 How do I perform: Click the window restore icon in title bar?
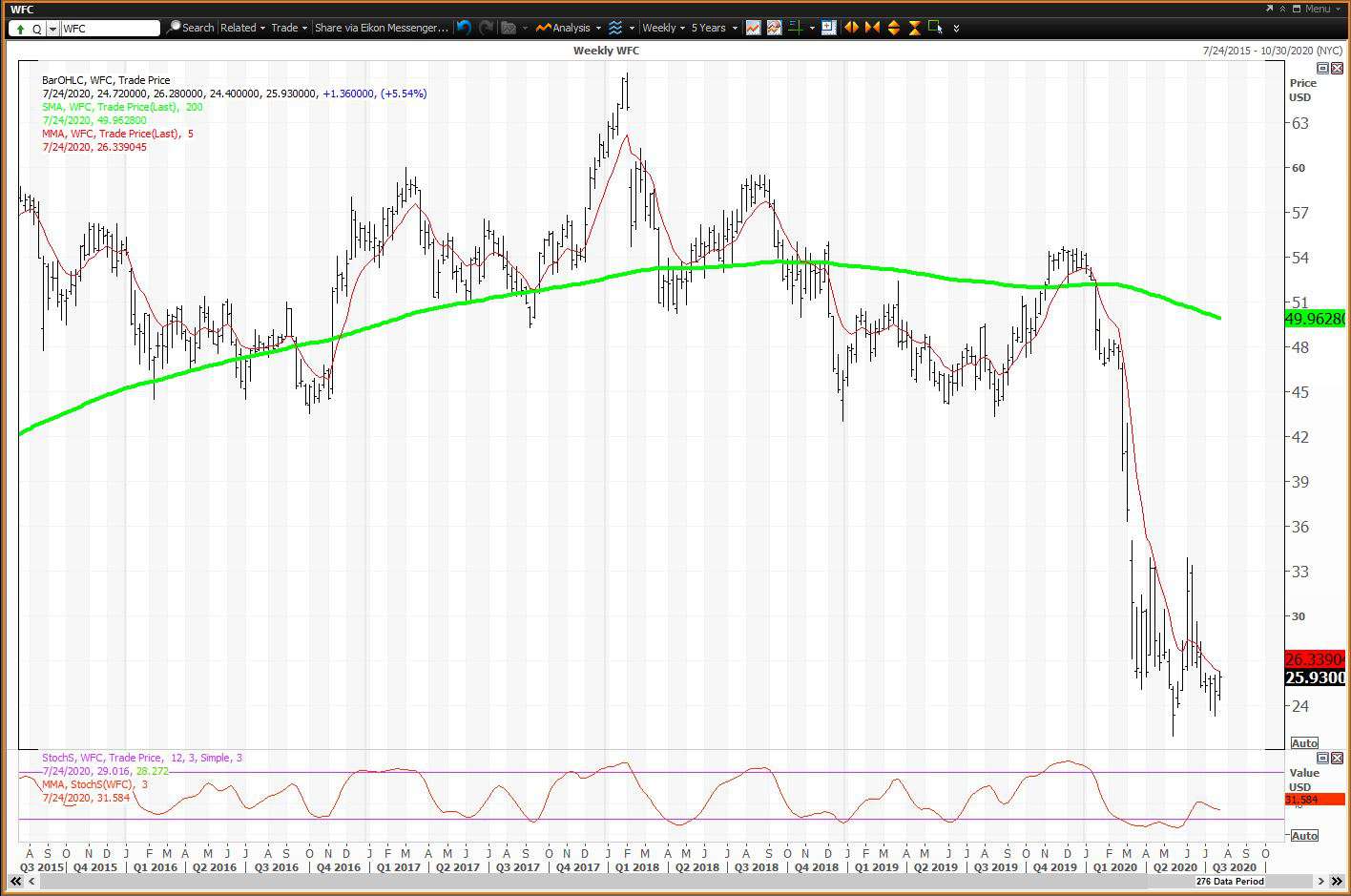click(1296, 9)
